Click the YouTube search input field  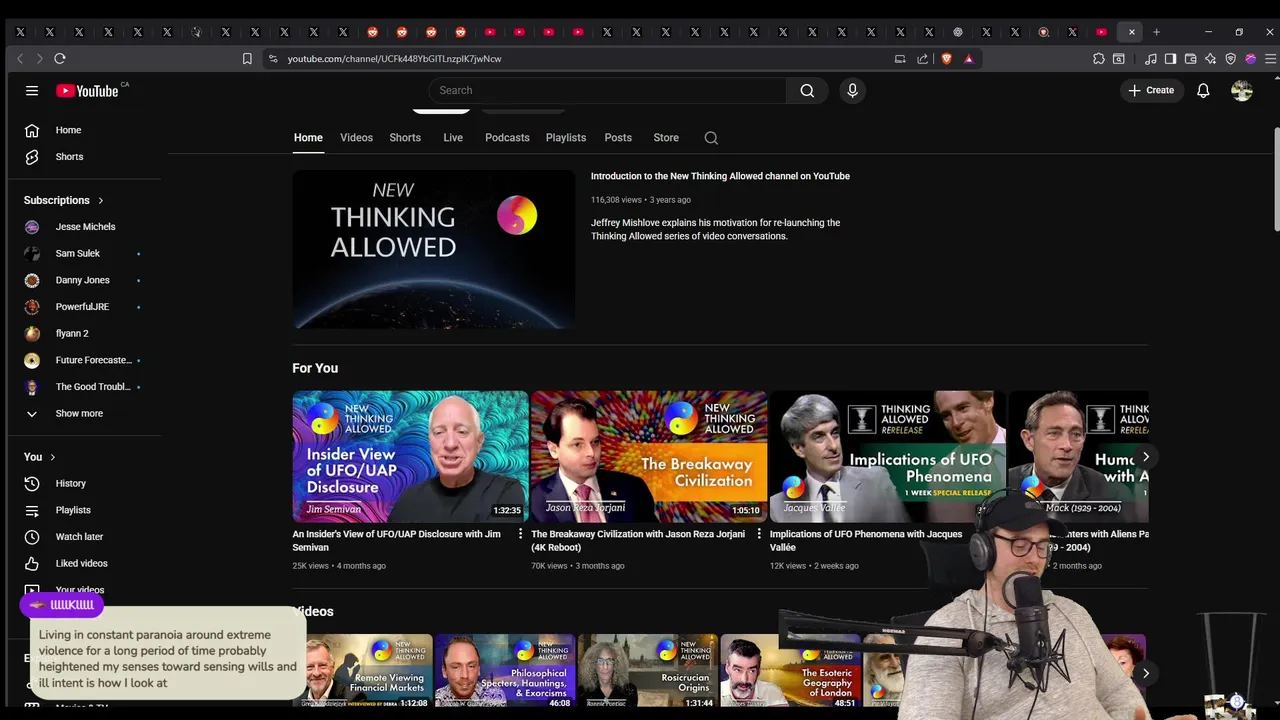coord(608,90)
